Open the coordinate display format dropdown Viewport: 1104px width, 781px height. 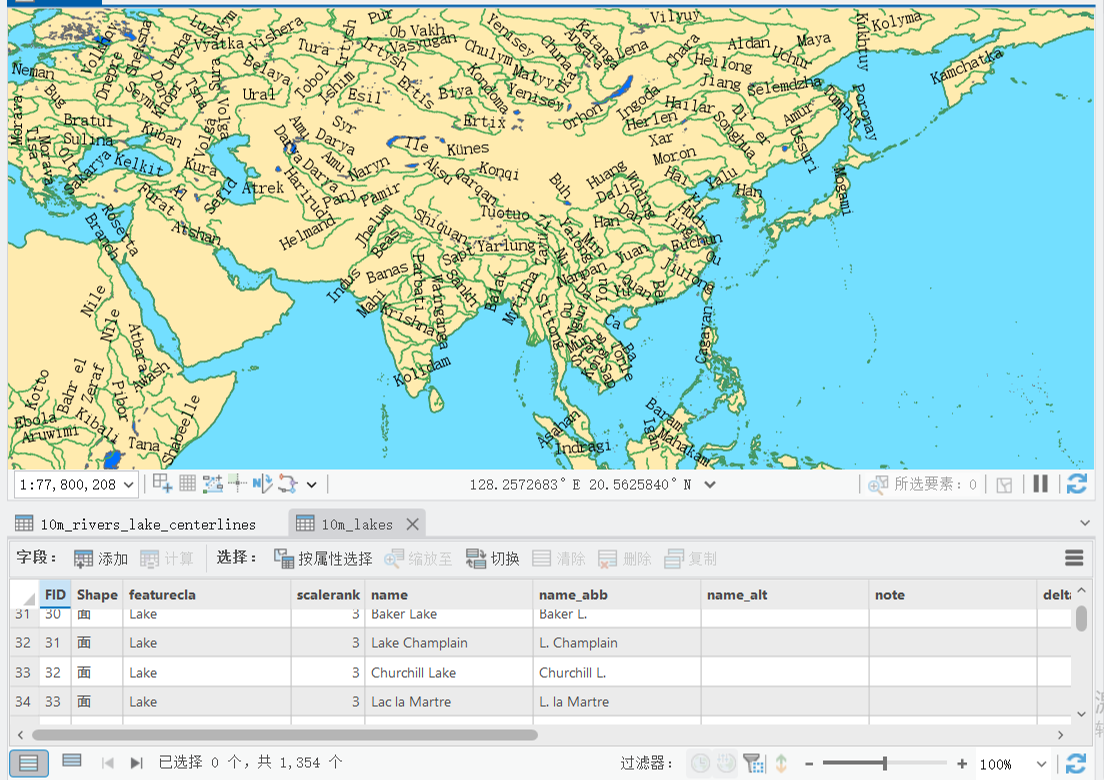click(710, 485)
